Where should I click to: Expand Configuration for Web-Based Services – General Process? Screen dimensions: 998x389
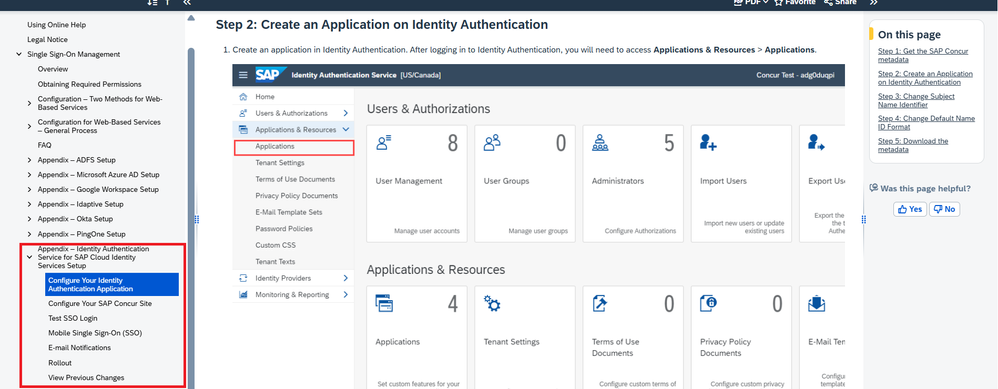(29, 126)
